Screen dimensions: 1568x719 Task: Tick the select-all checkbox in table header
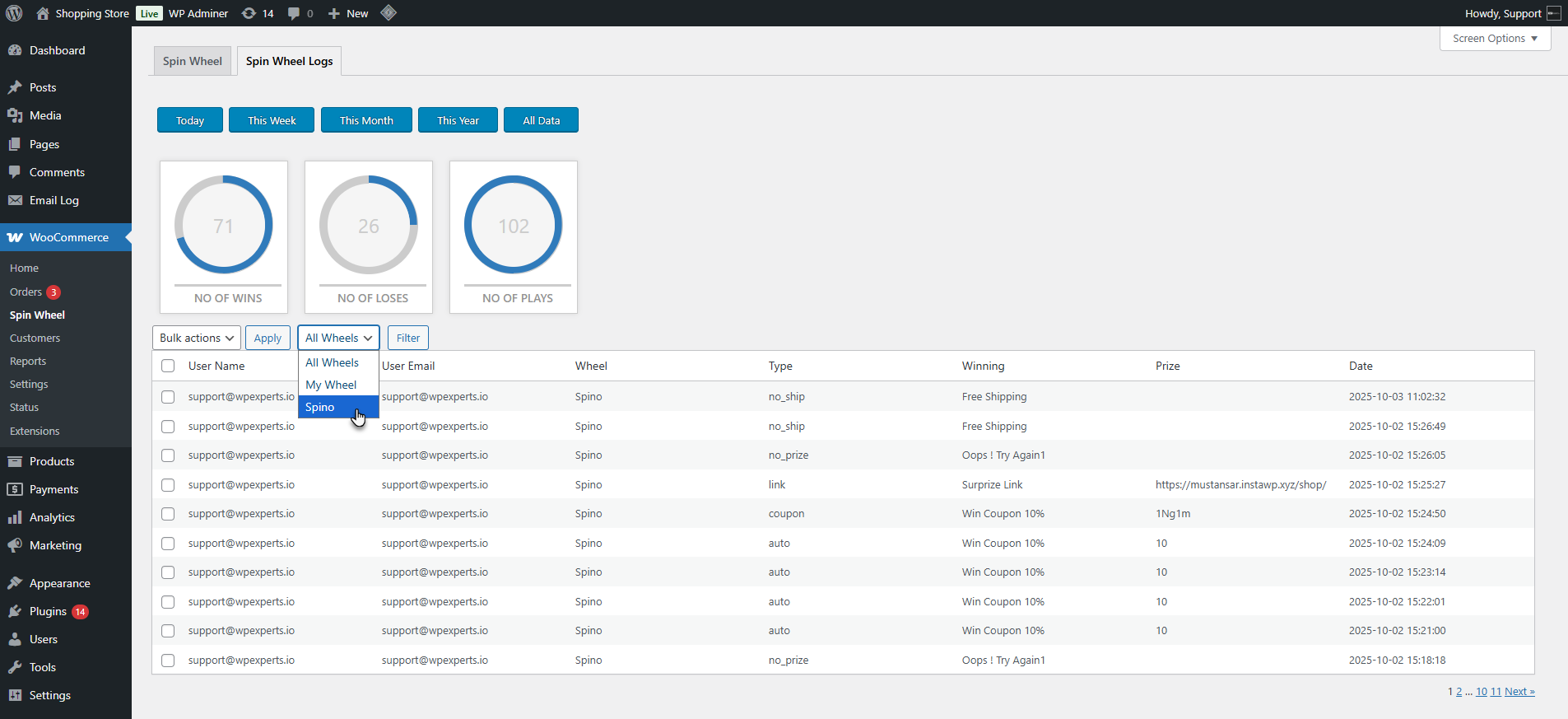click(x=168, y=366)
